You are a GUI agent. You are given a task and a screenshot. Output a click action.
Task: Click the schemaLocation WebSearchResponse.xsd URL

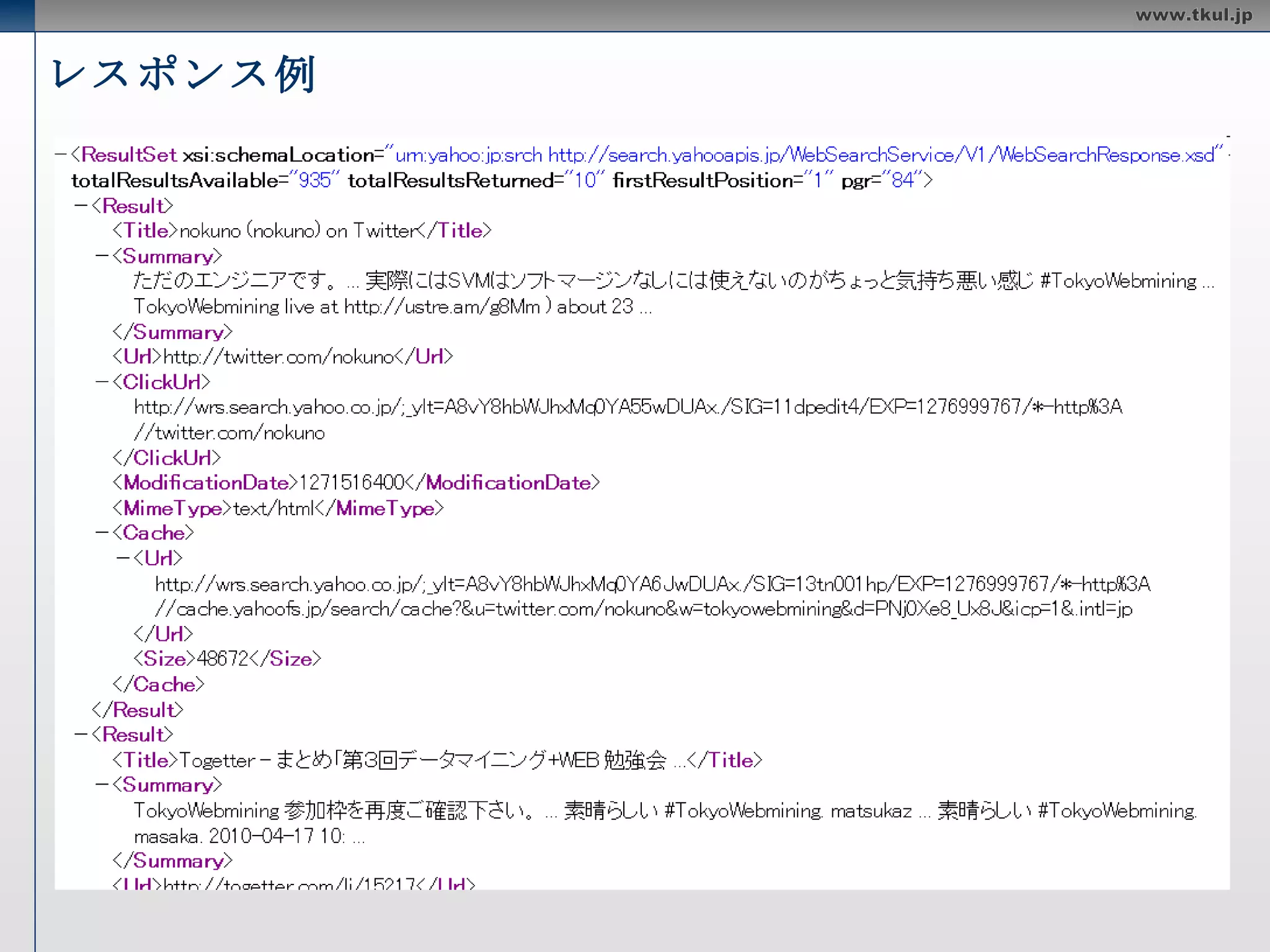(881, 155)
